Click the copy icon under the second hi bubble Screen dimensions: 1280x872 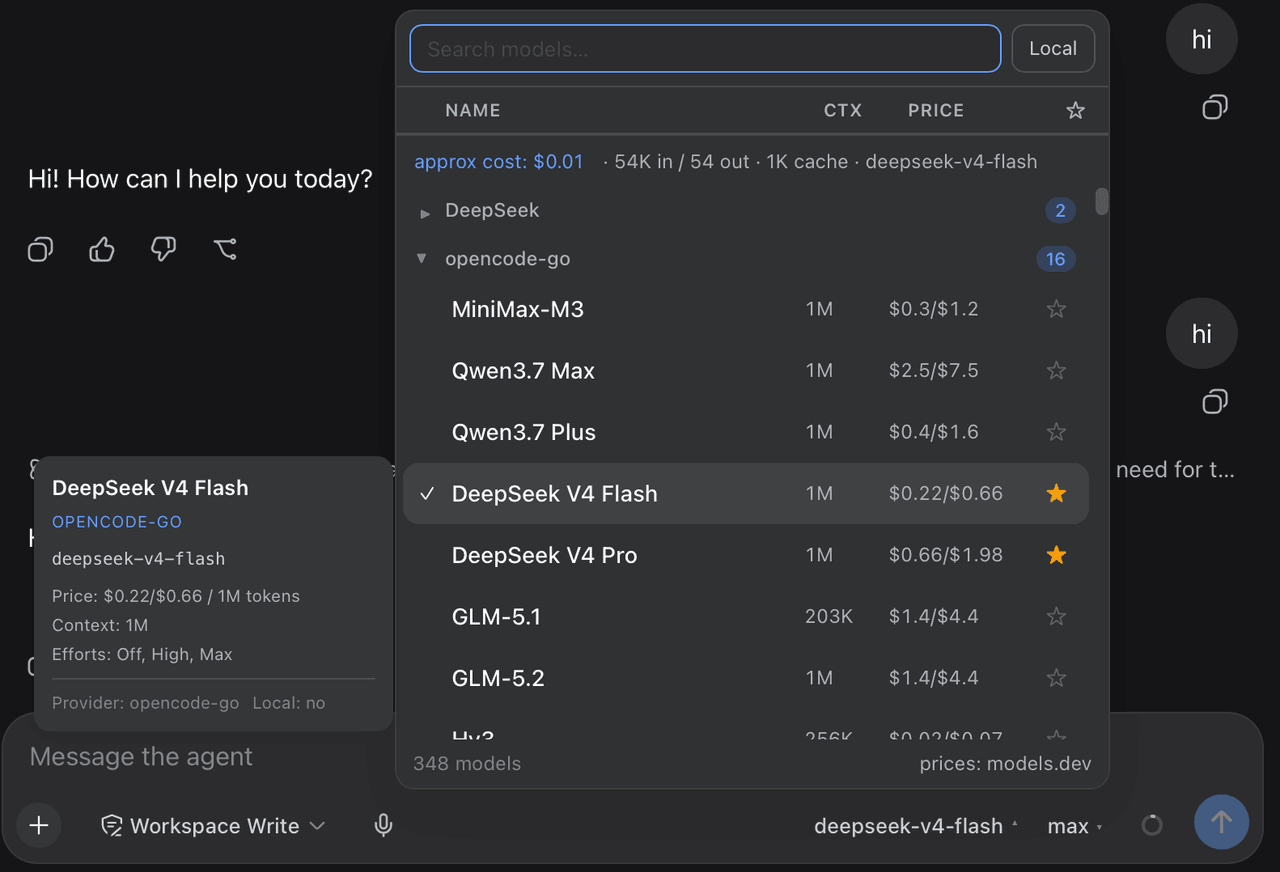tap(1215, 402)
